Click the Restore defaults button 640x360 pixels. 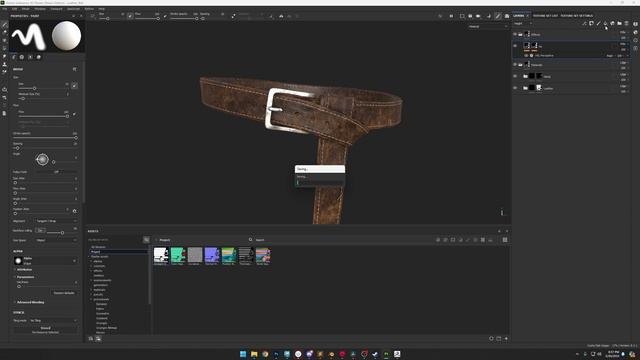(x=64, y=293)
